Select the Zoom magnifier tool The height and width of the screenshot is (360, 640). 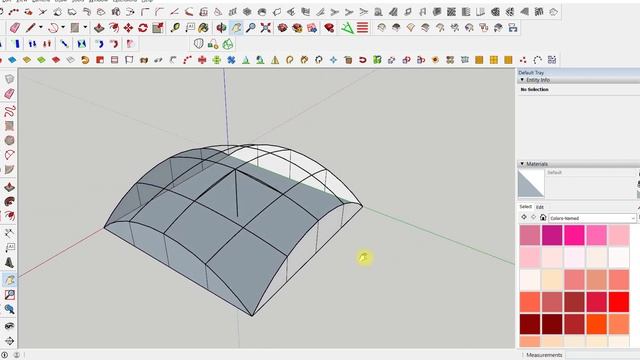tap(251, 28)
